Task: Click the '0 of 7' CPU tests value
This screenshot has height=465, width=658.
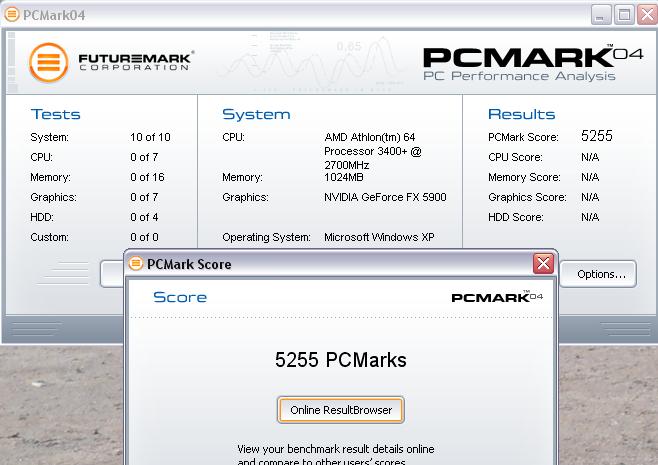Action: [144, 157]
